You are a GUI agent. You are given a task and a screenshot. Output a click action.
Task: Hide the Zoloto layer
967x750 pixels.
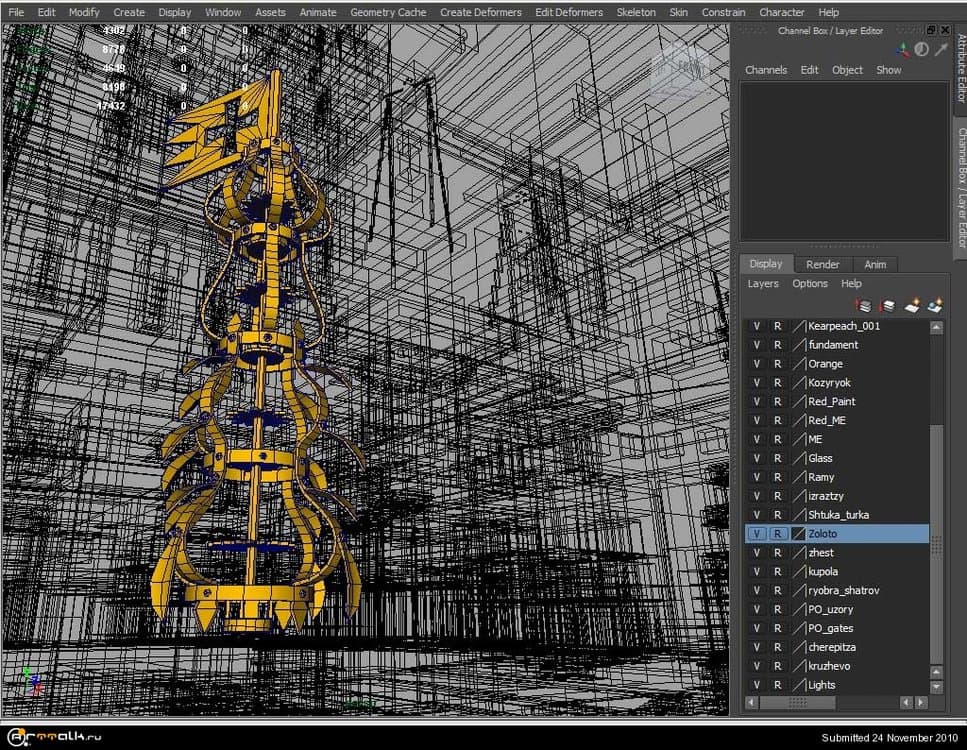coord(757,534)
